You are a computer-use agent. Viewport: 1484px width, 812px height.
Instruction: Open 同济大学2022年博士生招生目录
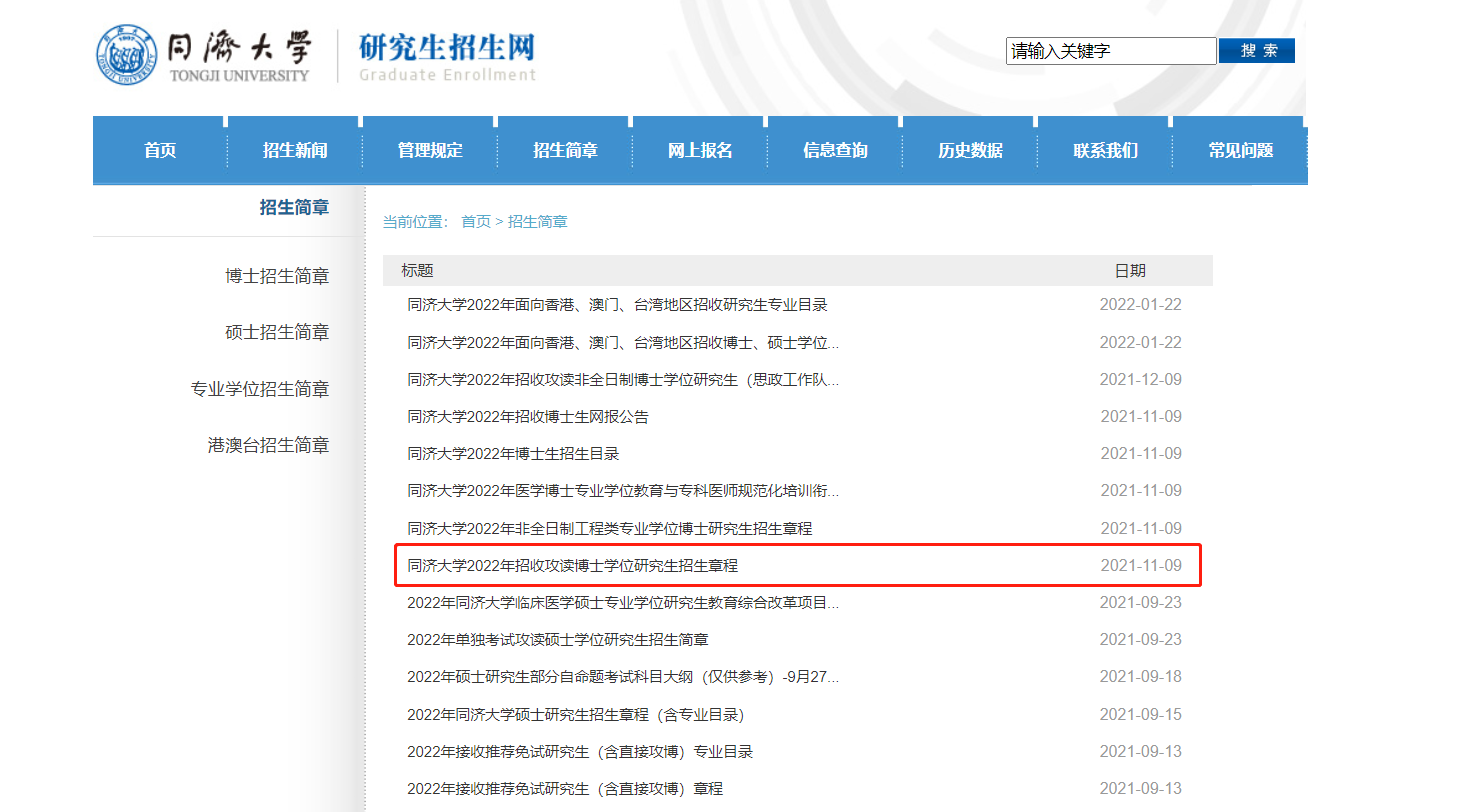tap(513, 454)
